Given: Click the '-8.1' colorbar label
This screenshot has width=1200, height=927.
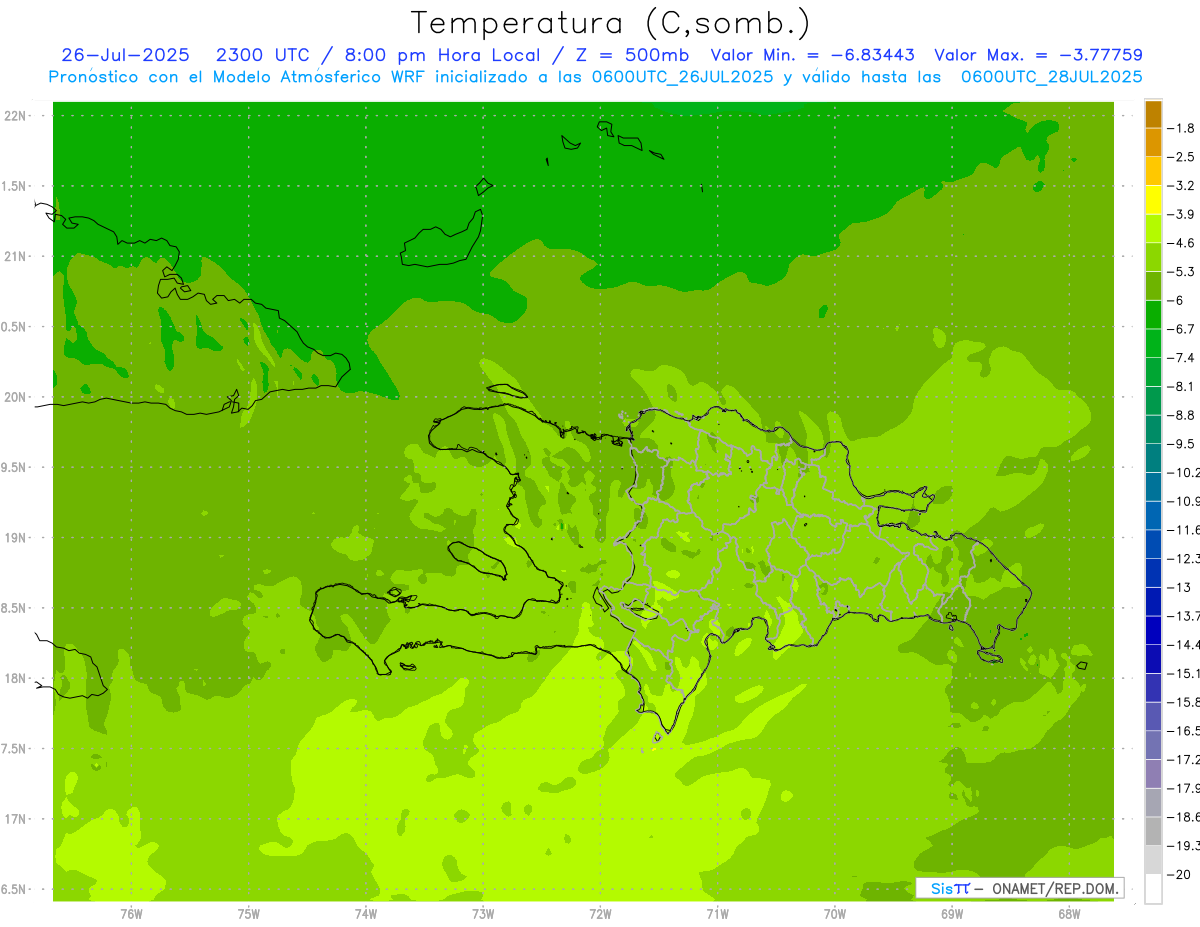Looking at the screenshot, I should pyautogui.click(x=1183, y=387).
